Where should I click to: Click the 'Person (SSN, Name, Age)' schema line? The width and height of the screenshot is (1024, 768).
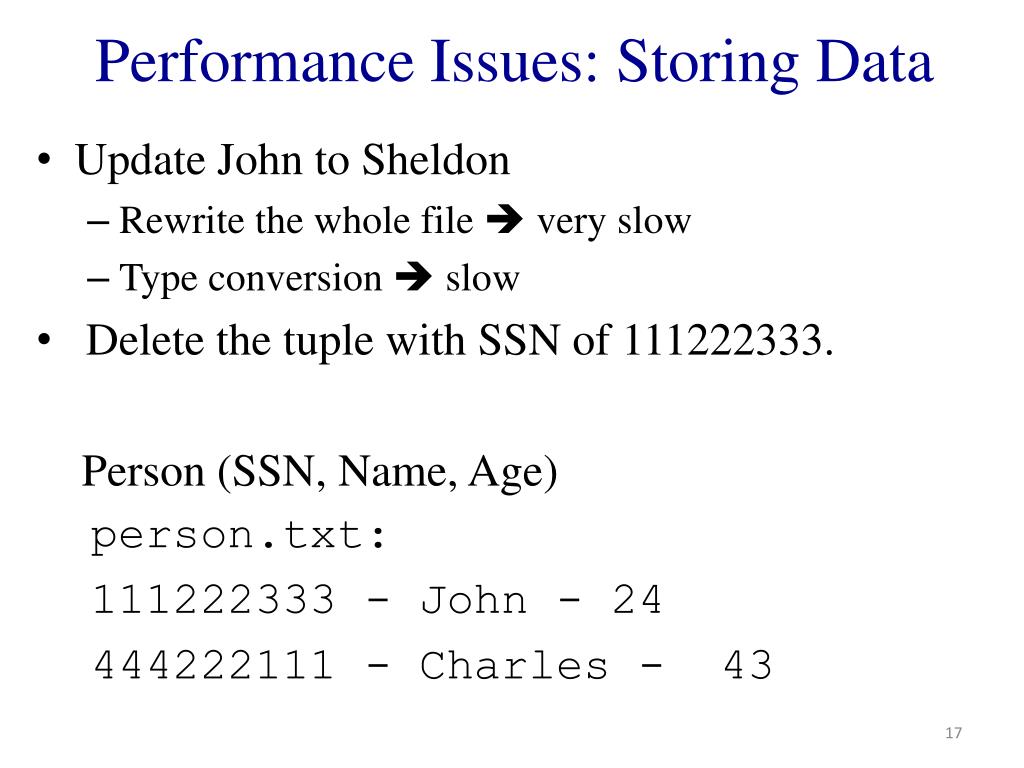(319, 472)
